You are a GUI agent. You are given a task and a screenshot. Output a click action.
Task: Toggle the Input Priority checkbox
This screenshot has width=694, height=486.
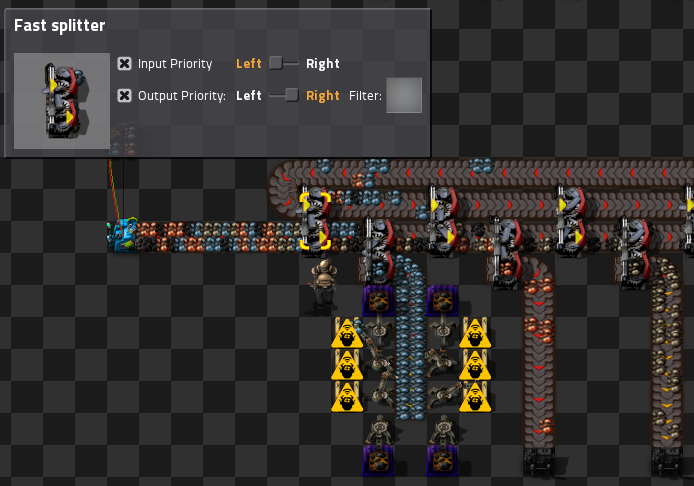coord(124,64)
